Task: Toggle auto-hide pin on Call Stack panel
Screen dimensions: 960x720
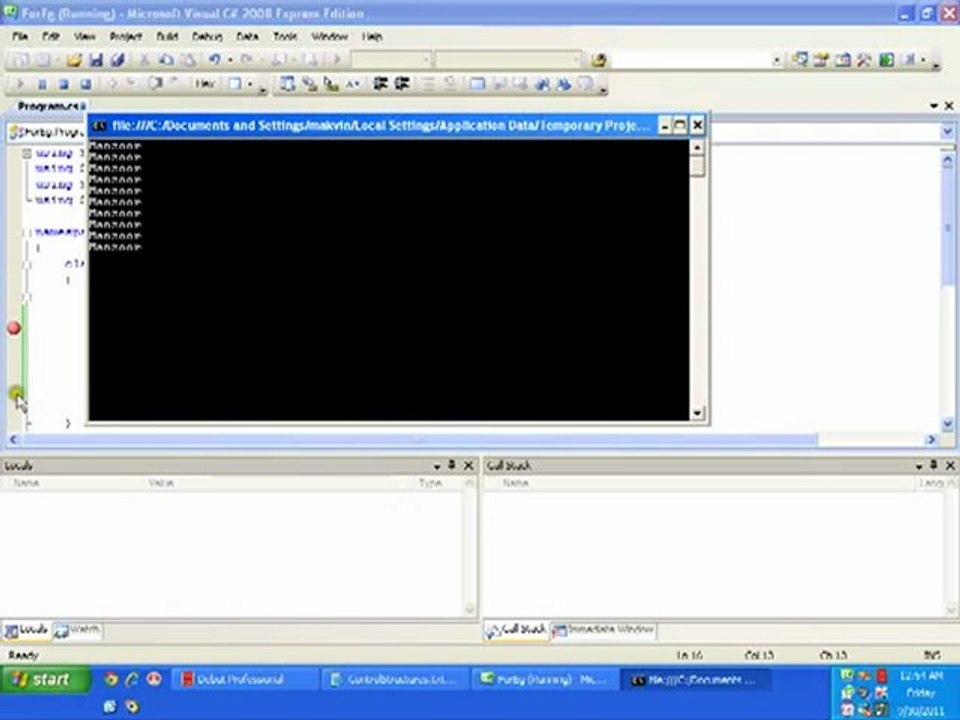Action: (934, 465)
